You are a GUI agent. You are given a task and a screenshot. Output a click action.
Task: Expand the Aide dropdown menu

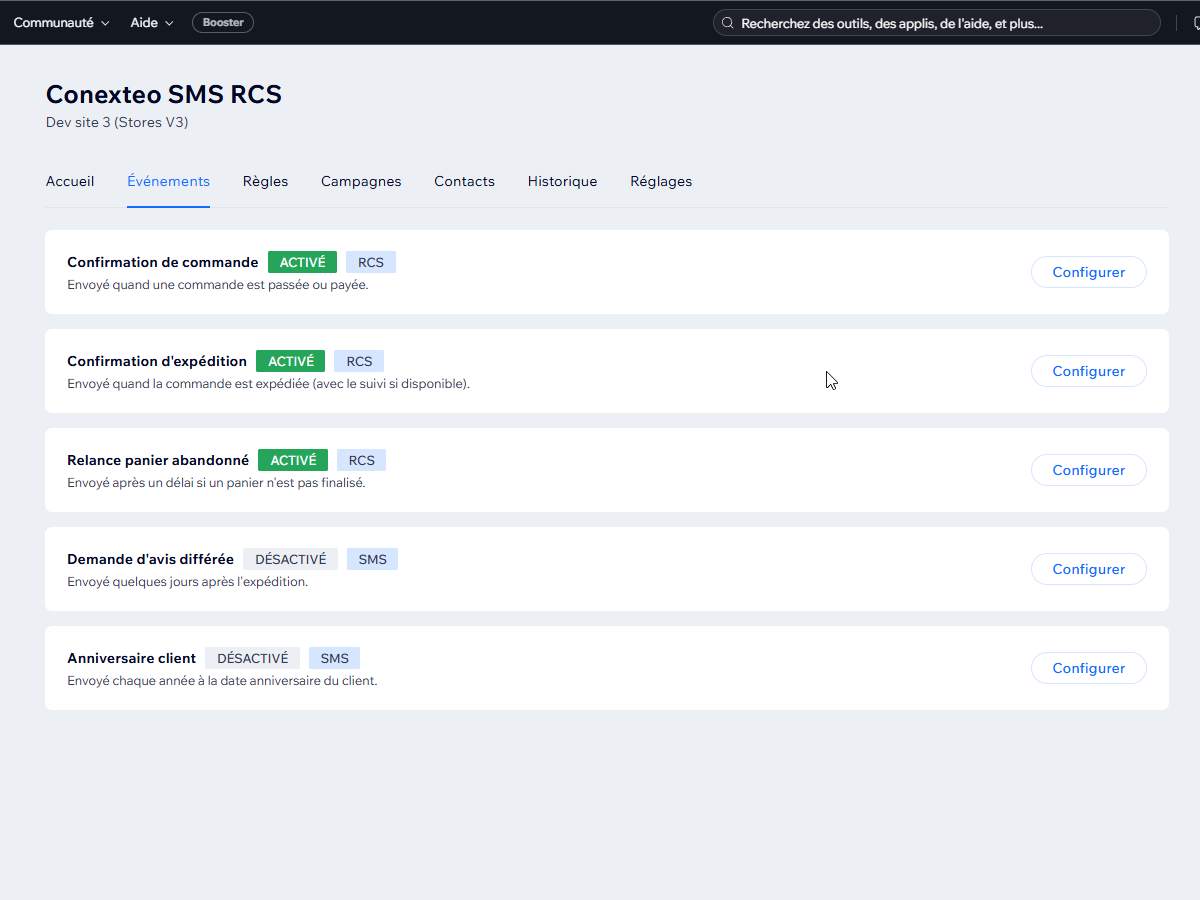(152, 22)
